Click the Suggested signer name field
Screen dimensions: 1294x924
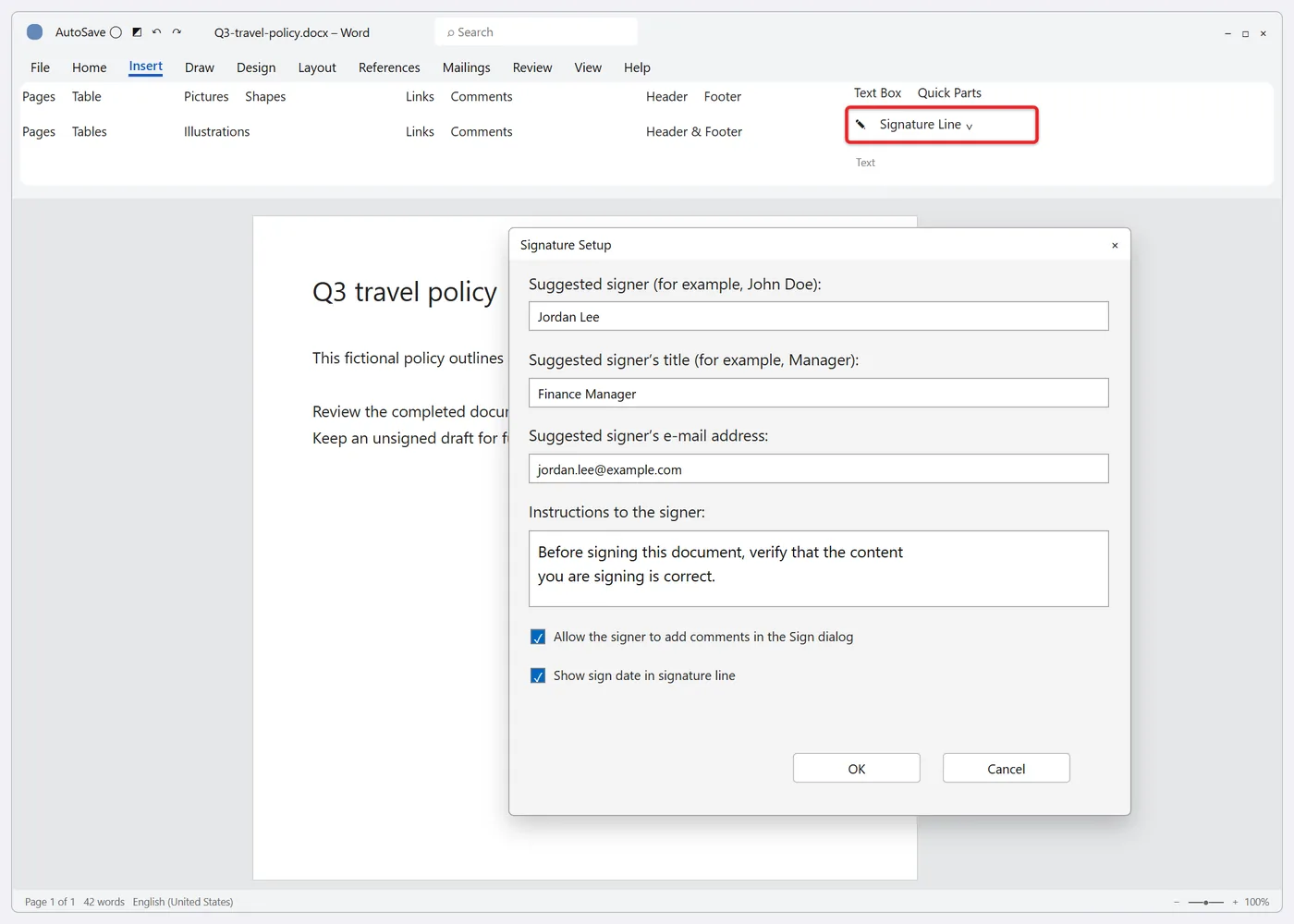coord(819,316)
